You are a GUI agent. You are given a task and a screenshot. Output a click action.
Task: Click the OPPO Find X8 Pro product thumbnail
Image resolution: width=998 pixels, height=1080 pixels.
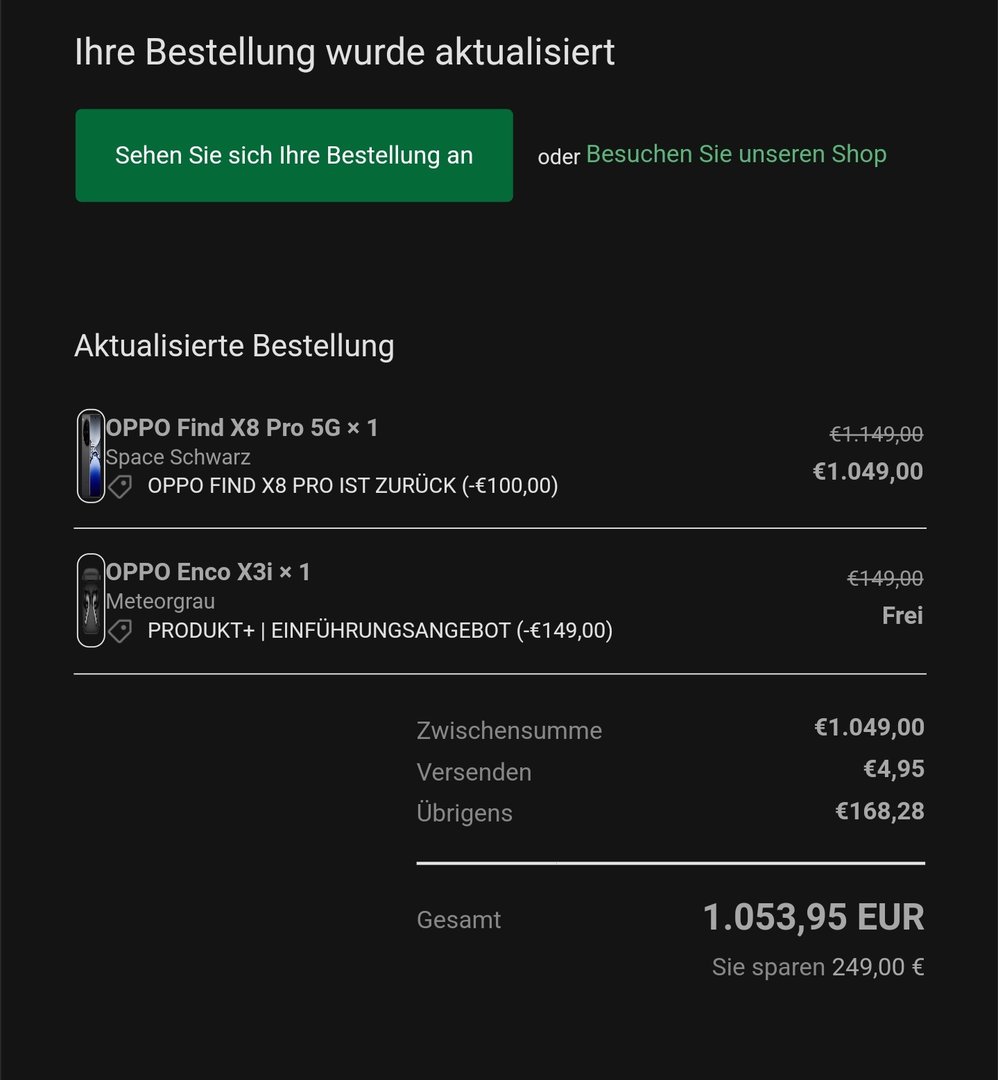click(91, 456)
